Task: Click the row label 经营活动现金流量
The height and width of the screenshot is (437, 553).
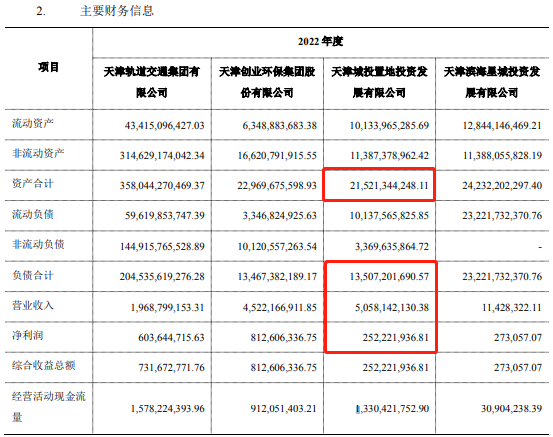Action: 49,407
